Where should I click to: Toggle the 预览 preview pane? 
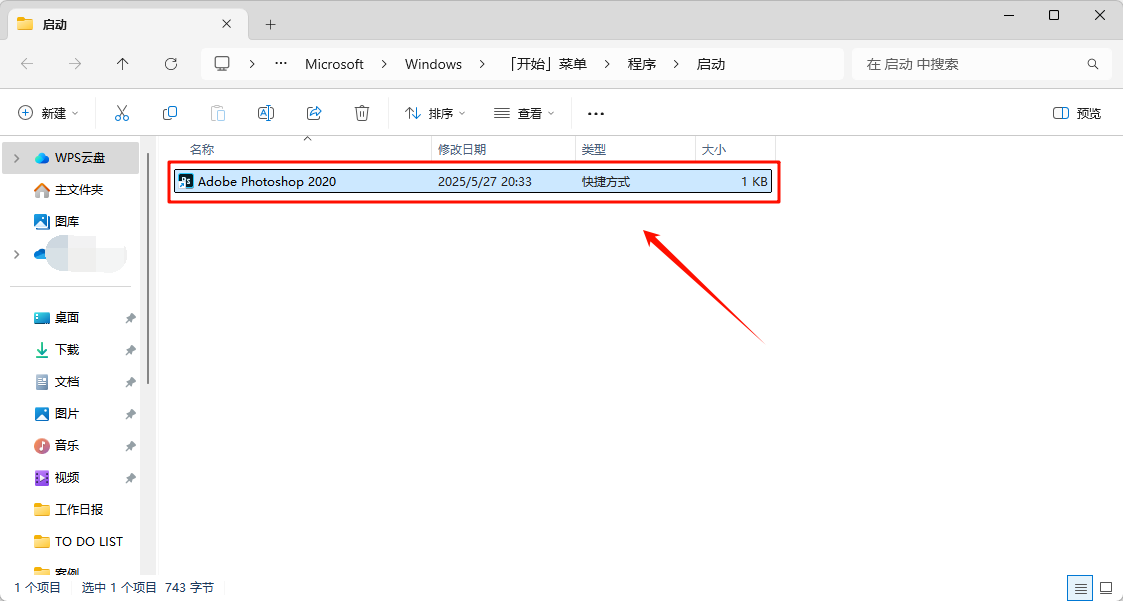(1077, 113)
